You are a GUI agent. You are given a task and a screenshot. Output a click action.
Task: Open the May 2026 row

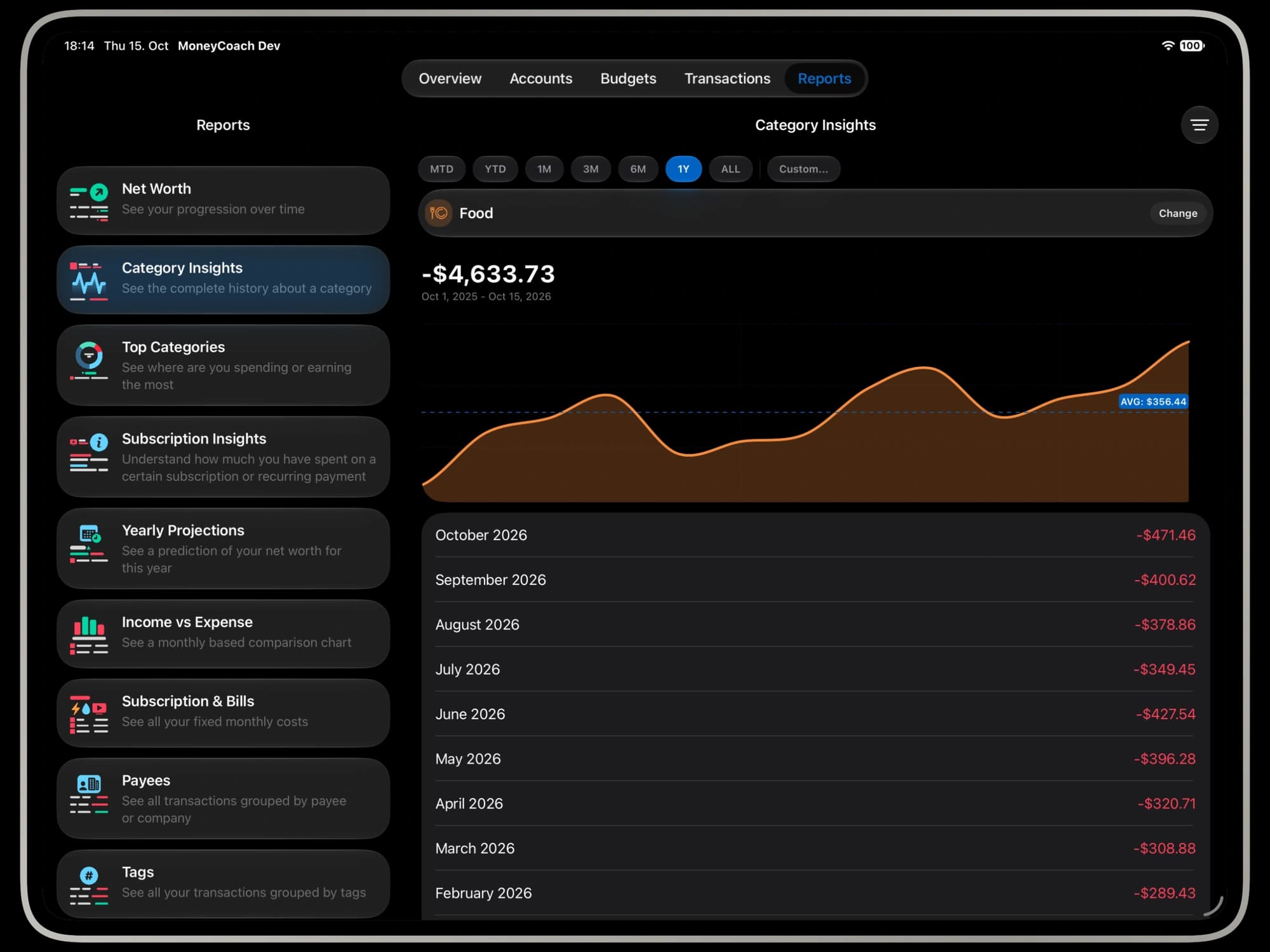[815, 759]
